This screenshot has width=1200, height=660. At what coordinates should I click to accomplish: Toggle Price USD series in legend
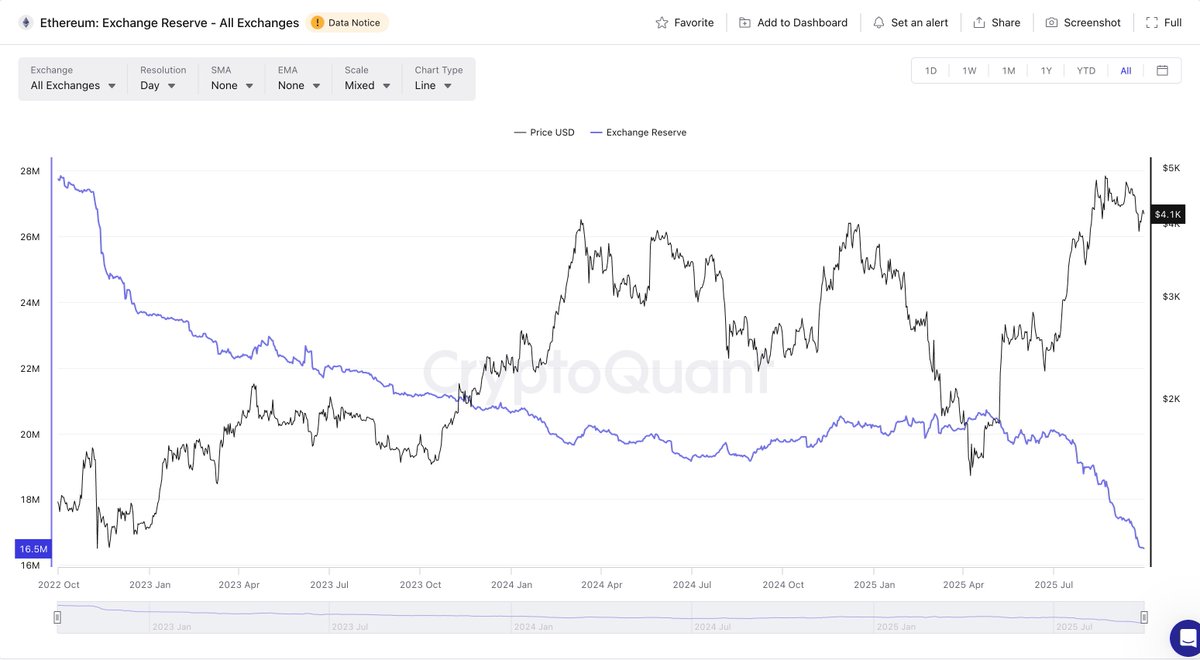[x=544, y=132]
